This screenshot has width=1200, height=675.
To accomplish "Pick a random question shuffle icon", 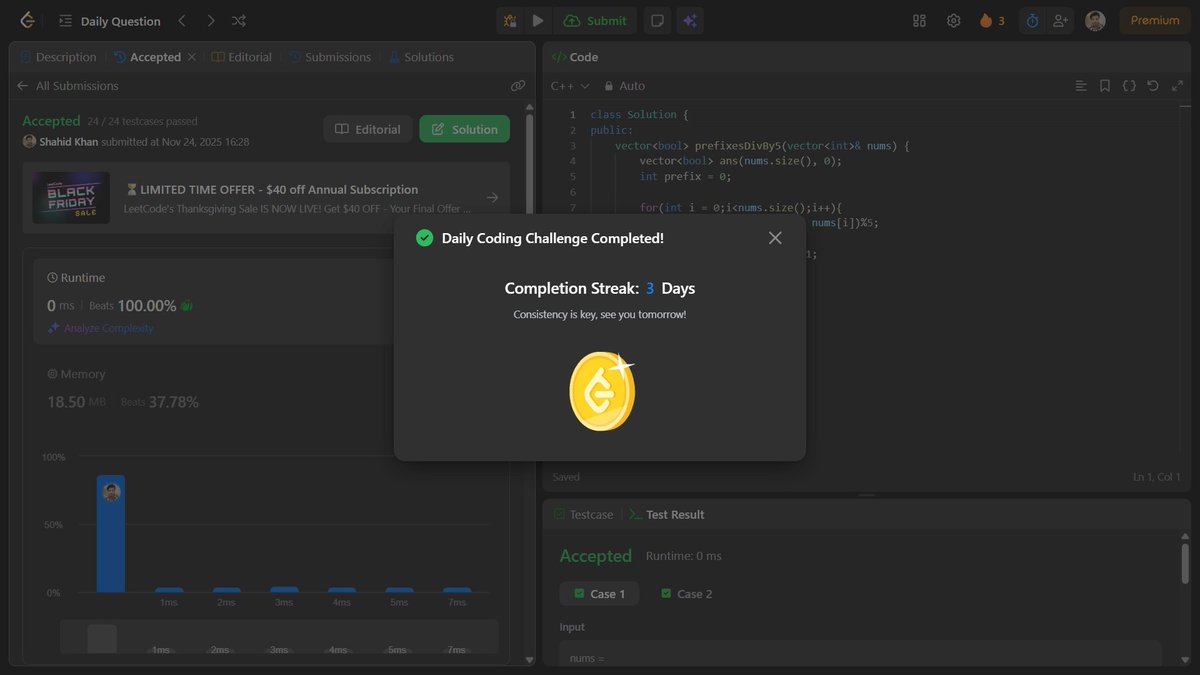I will [239, 21].
